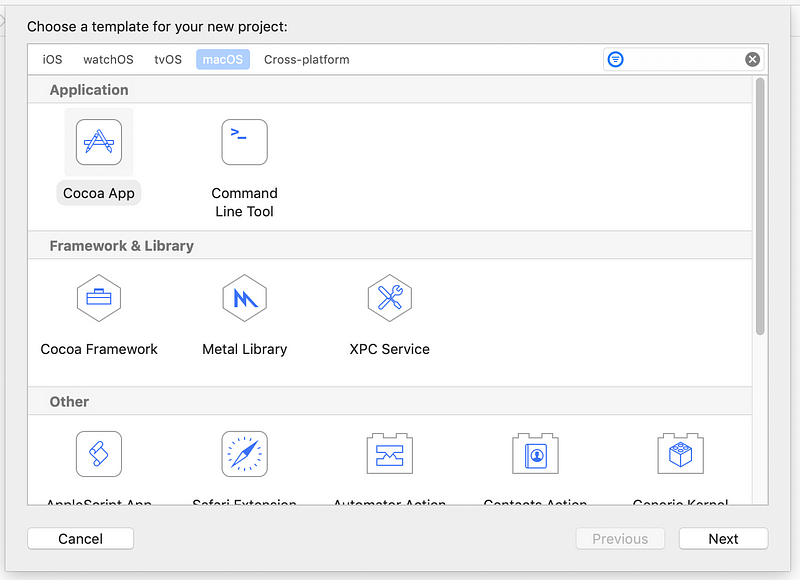The width and height of the screenshot is (800, 580).
Task: Pick the Metal Library template icon
Action: pyautogui.click(x=244, y=298)
